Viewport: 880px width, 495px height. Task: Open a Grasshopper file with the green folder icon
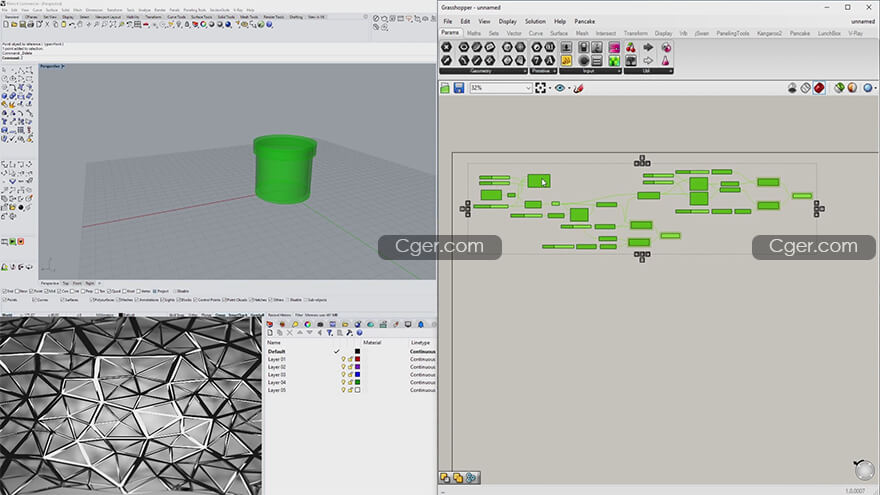click(445, 88)
